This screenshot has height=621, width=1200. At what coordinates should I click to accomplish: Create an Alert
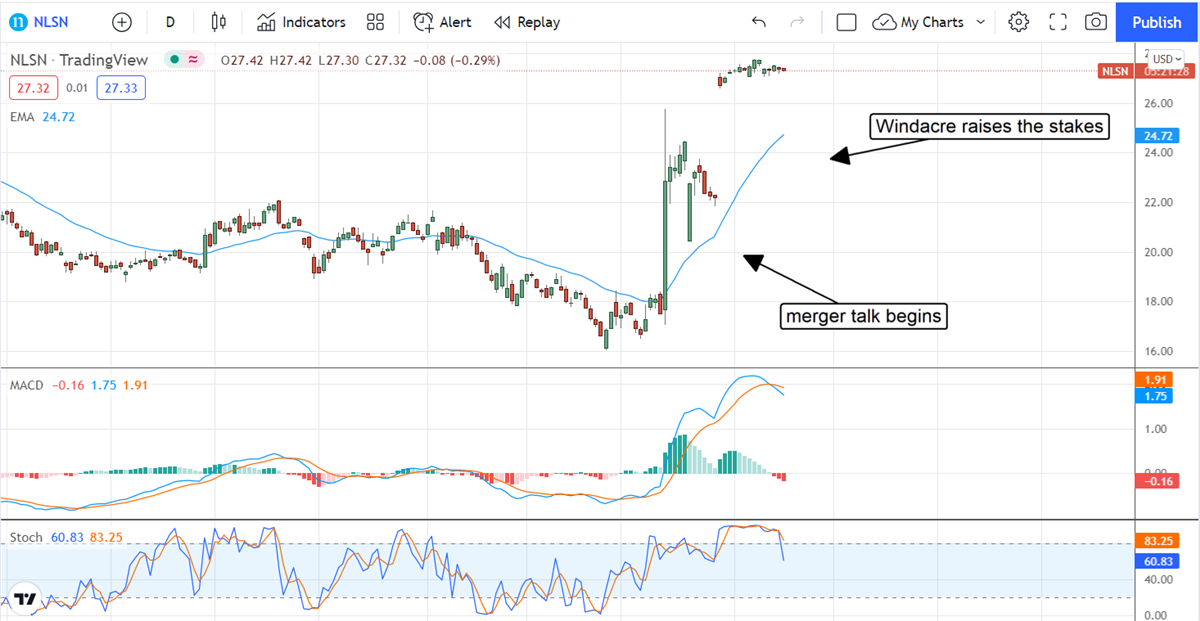[x=442, y=22]
